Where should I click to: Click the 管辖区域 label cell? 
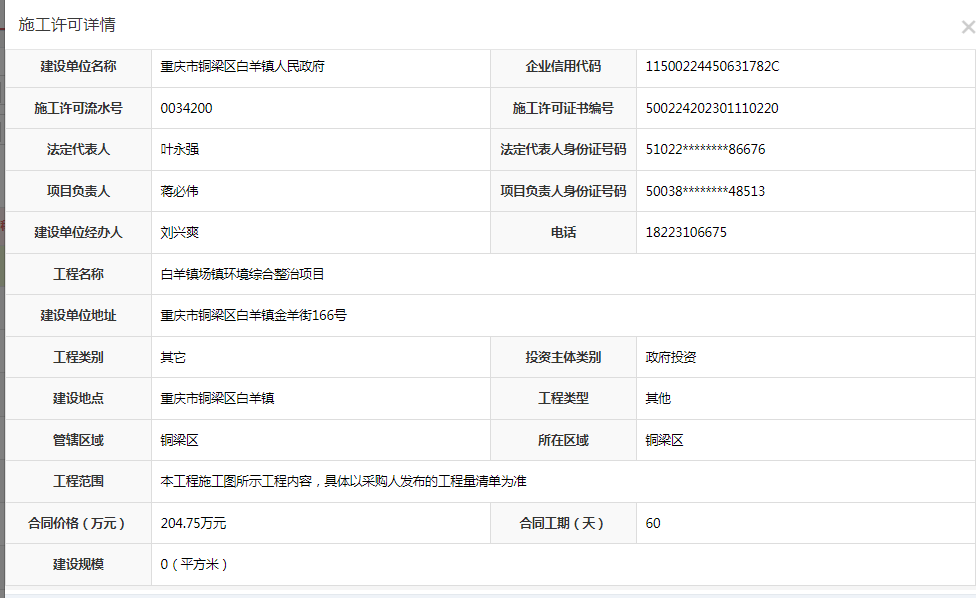point(78,440)
